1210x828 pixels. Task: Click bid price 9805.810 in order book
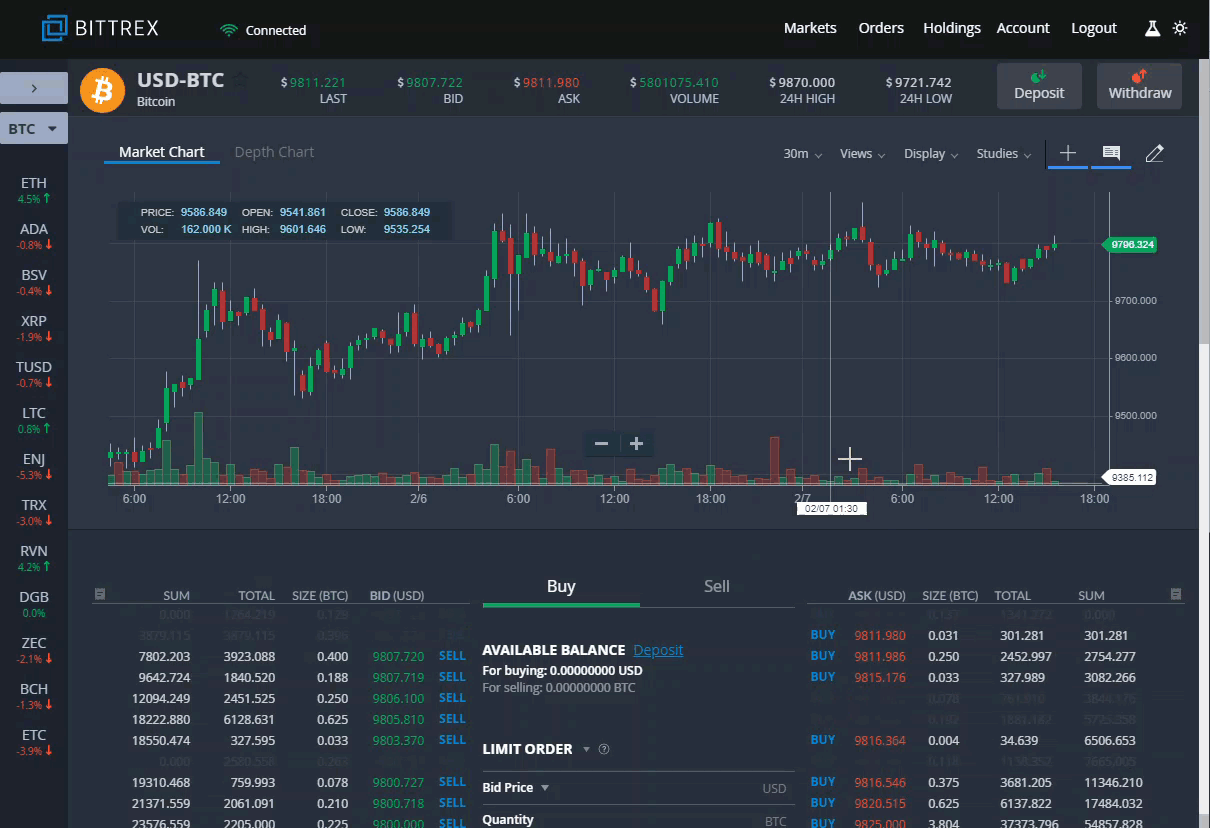coord(398,719)
